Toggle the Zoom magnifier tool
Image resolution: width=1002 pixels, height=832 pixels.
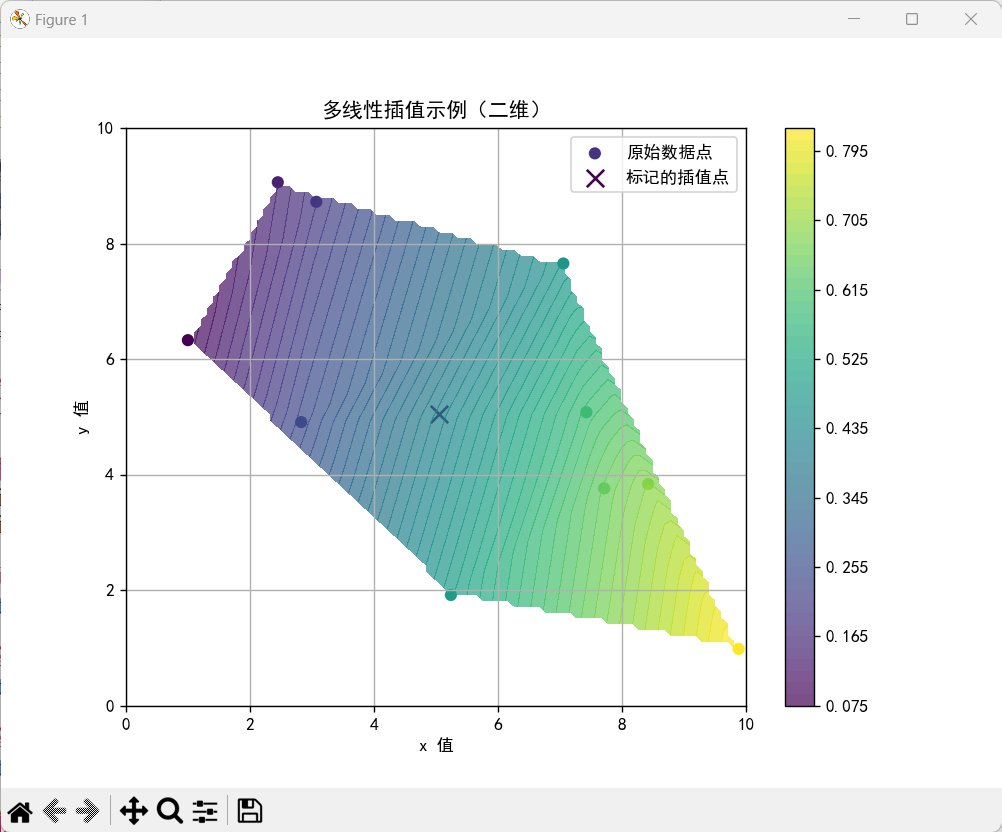169,810
